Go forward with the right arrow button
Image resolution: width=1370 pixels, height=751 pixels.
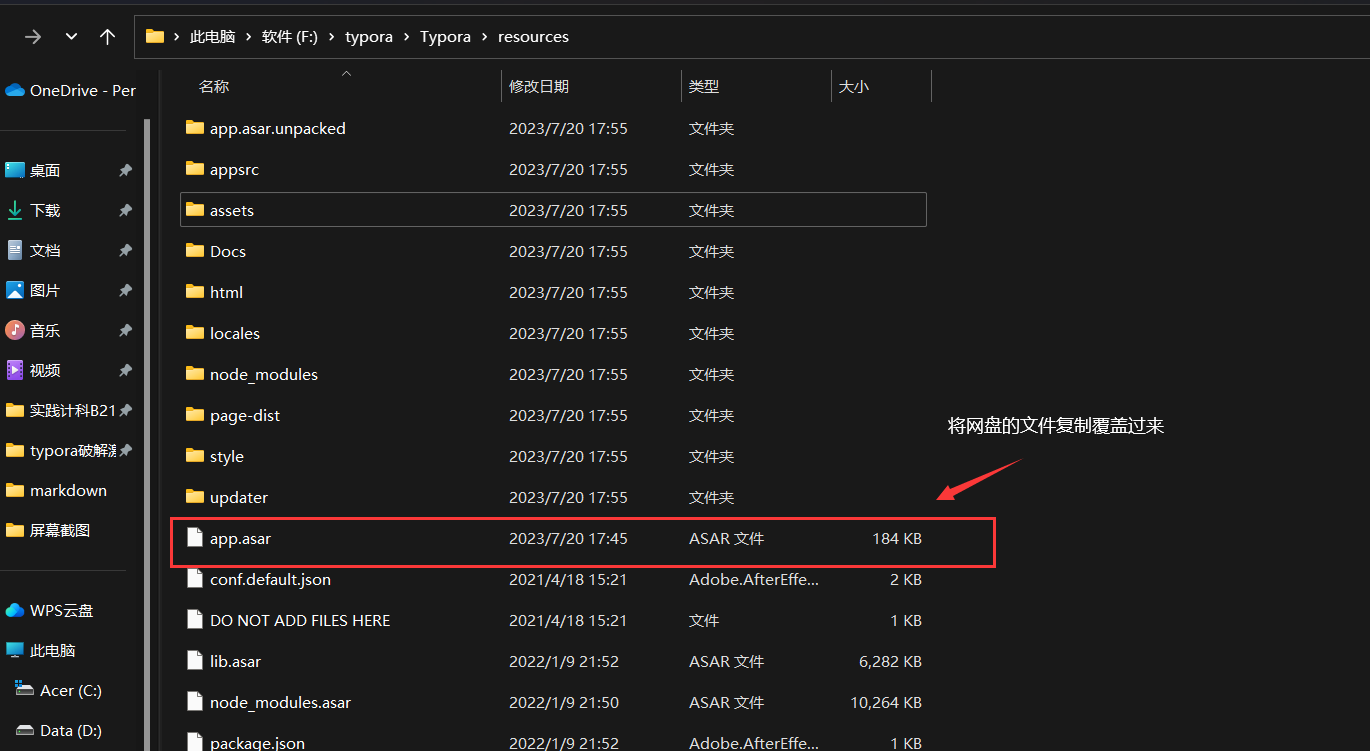[33, 37]
